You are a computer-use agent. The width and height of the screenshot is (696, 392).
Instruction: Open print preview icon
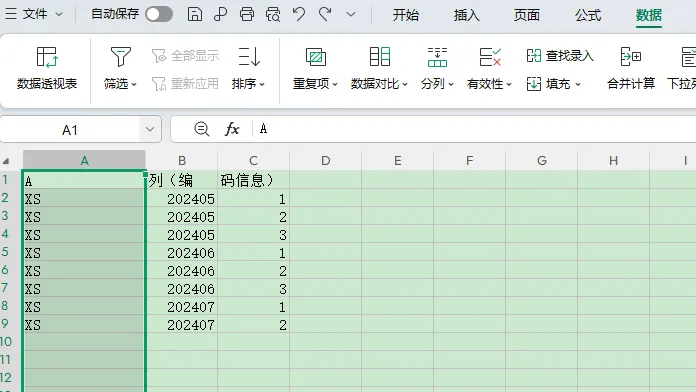273,14
